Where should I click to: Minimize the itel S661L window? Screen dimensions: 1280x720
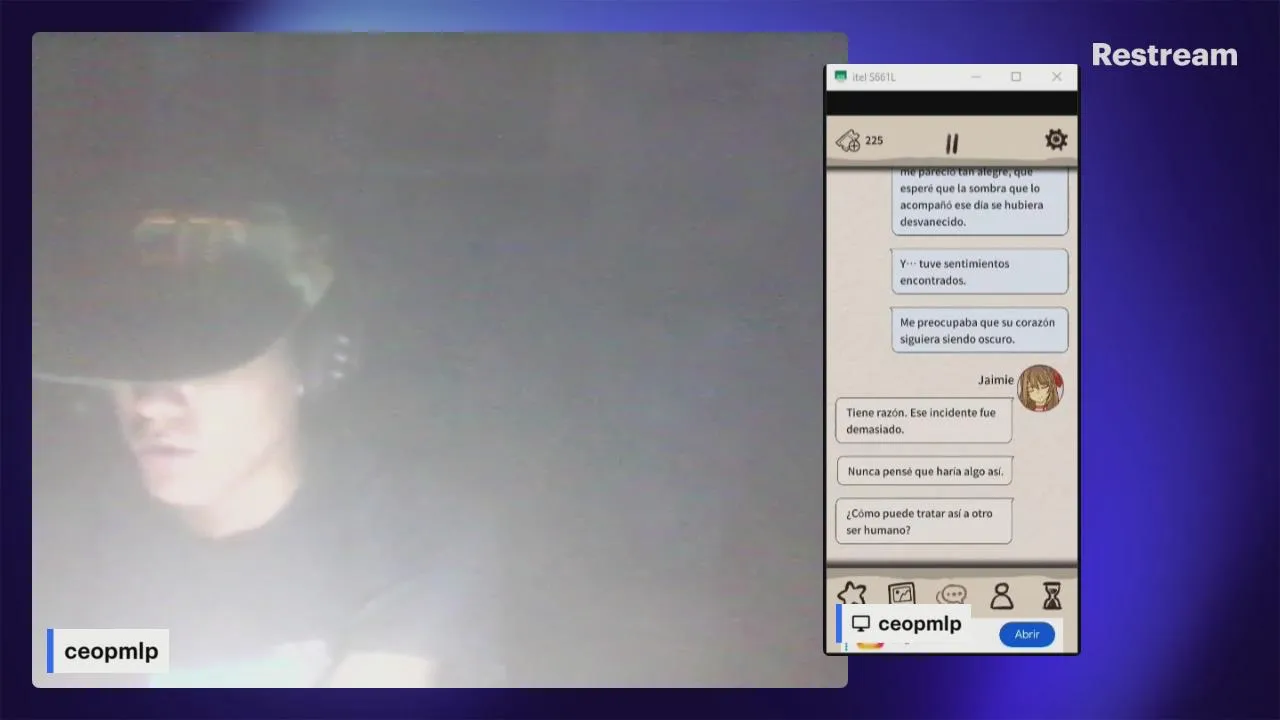tap(976, 77)
